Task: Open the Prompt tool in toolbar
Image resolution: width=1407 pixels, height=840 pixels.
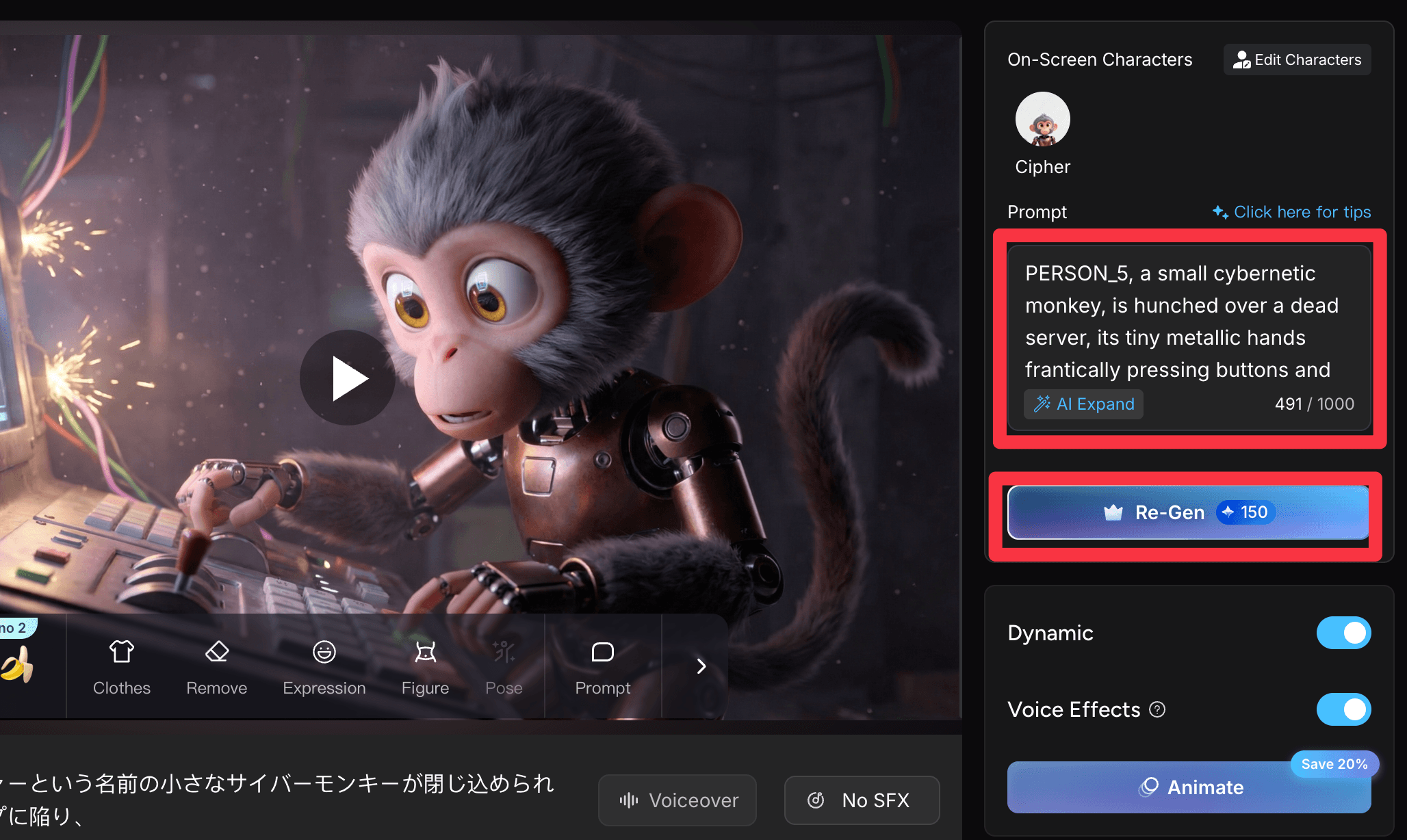Action: click(x=602, y=667)
